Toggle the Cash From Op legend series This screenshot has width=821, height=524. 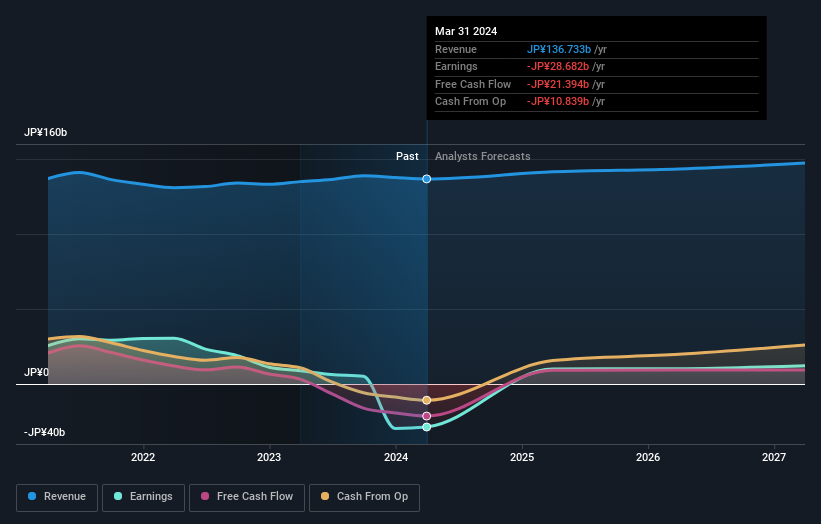(364, 497)
